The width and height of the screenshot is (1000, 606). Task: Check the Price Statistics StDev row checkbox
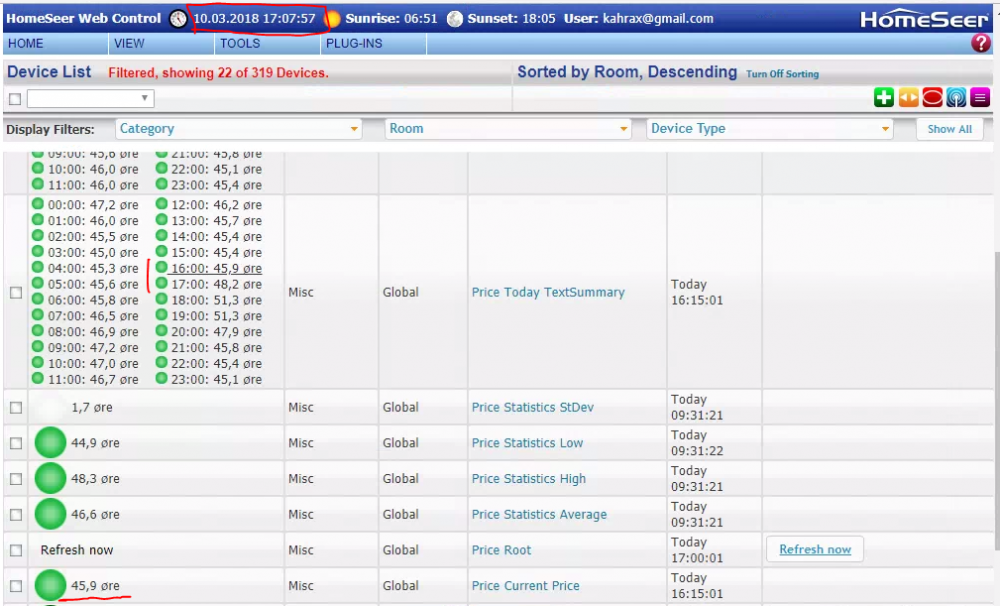pos(16,408)
